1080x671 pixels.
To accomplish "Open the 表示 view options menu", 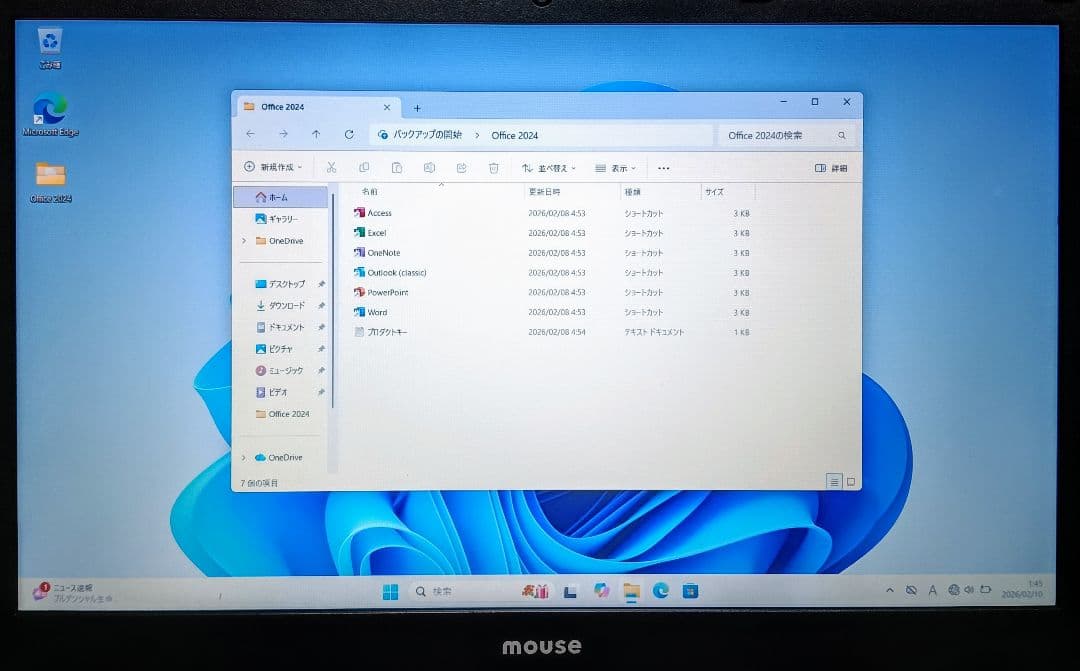I will (x=617, y=168).
